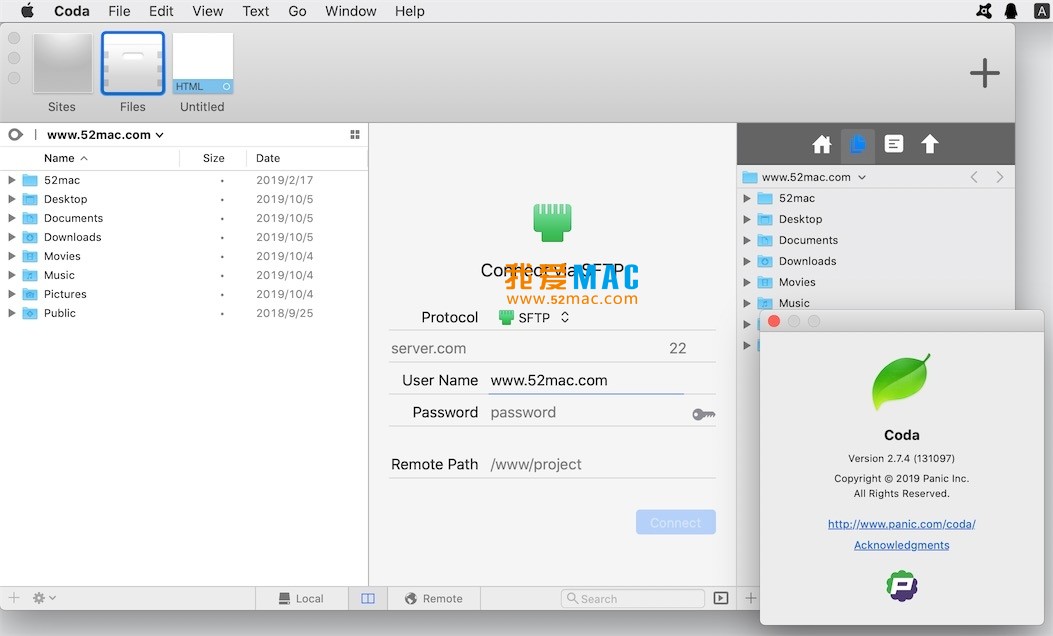The width and height of the screenshot is (1053, 636).
Task: Select the Public folder row
Action: (x=184, y=313)
